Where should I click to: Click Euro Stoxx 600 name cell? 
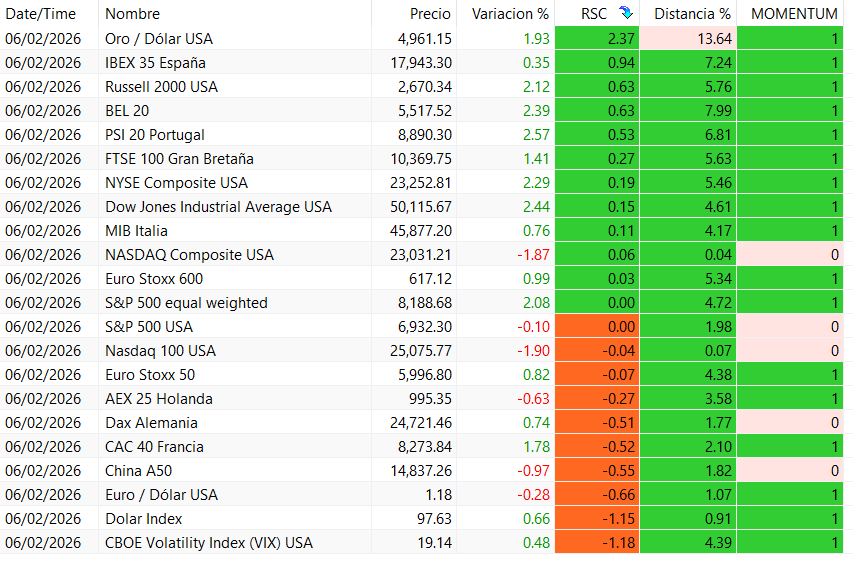click(154, 278)
